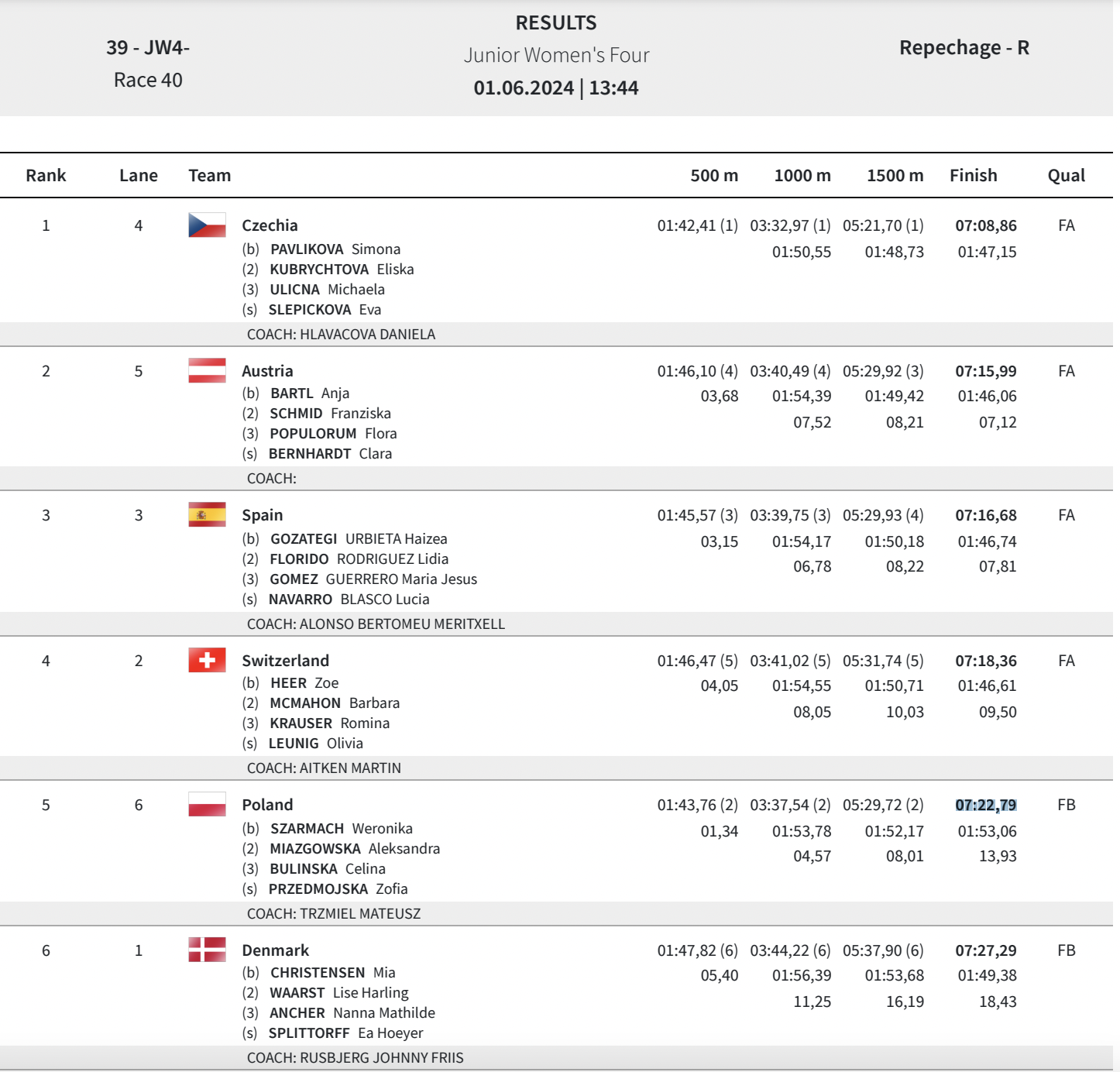Click rower name PAVLIKOVA Simona
The height and width of the screenshot is (1072, 1120).
(335, 249)
